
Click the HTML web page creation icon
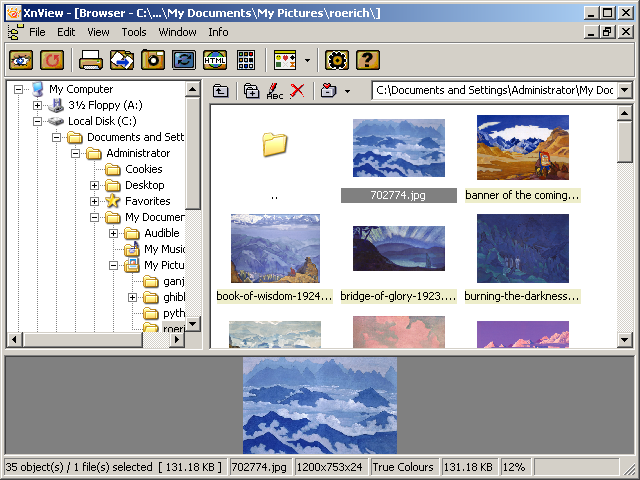[x=215, y=60]
